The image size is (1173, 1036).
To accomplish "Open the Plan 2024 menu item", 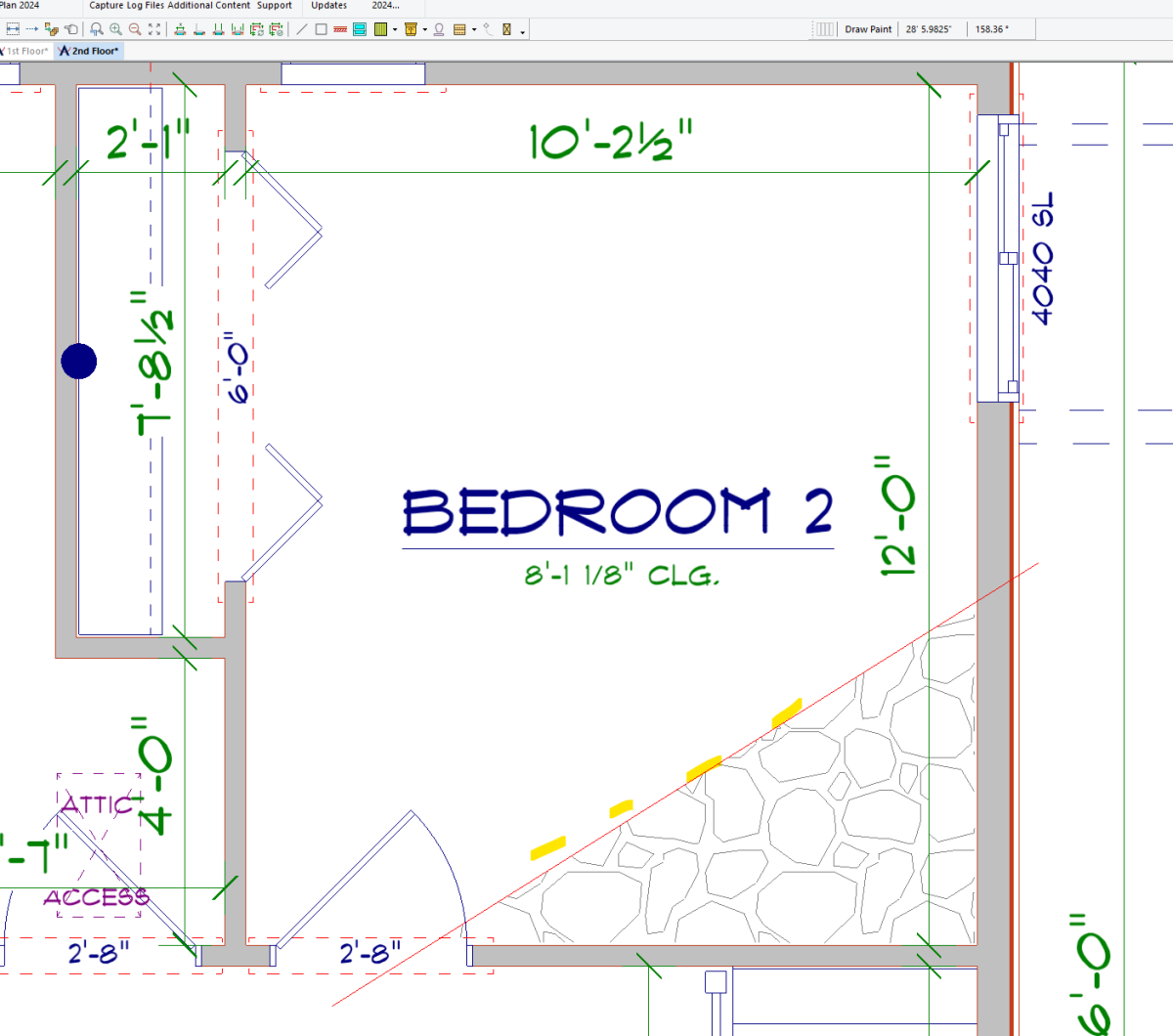I will 20,6.
